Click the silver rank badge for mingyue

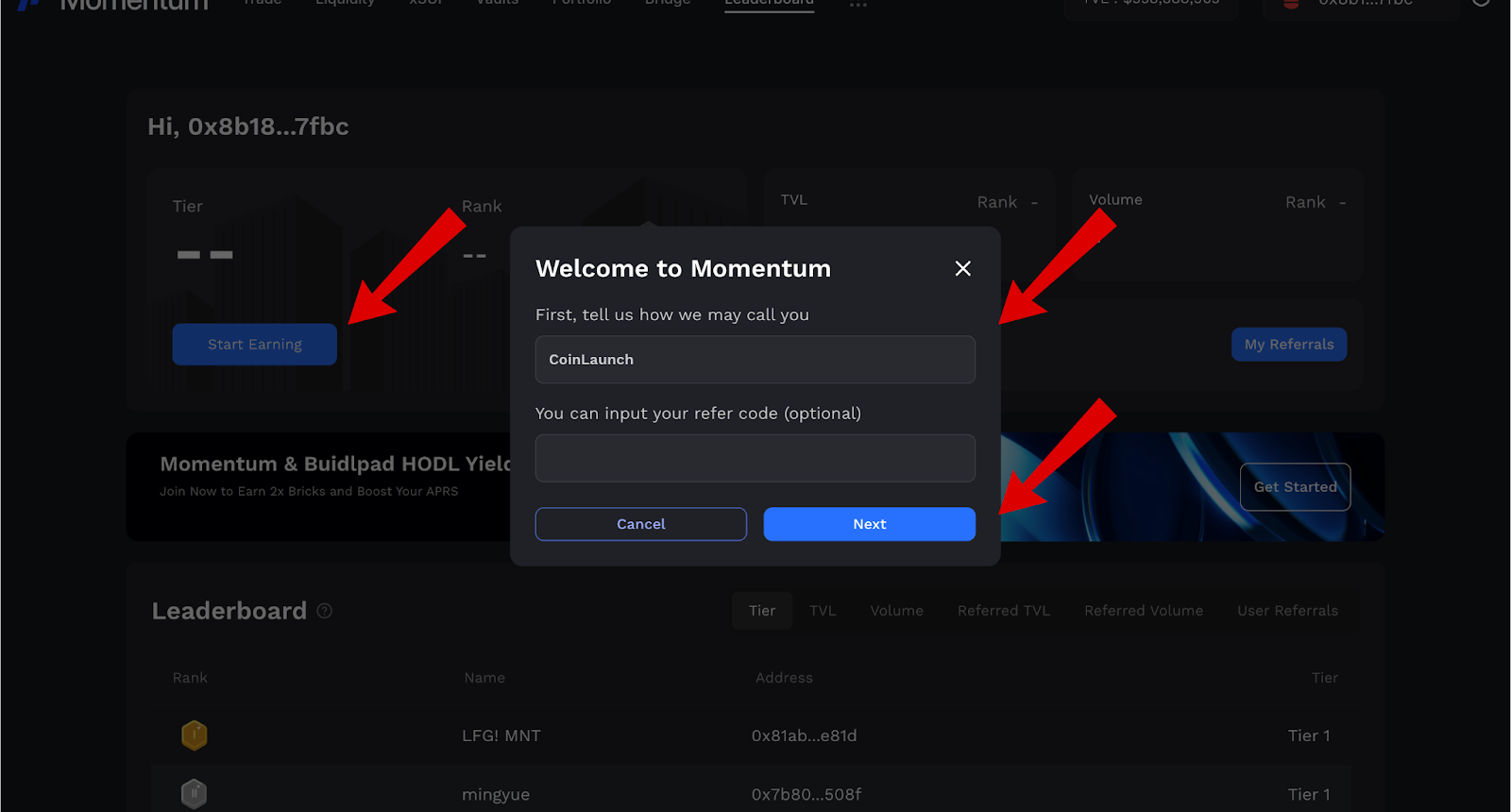point(194,793)
